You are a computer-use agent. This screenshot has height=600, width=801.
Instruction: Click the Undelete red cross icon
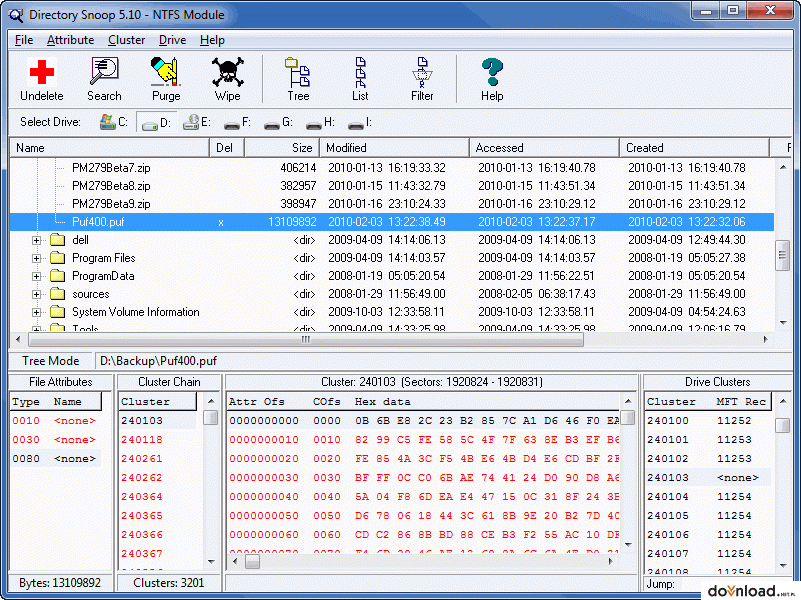point(42,71)
